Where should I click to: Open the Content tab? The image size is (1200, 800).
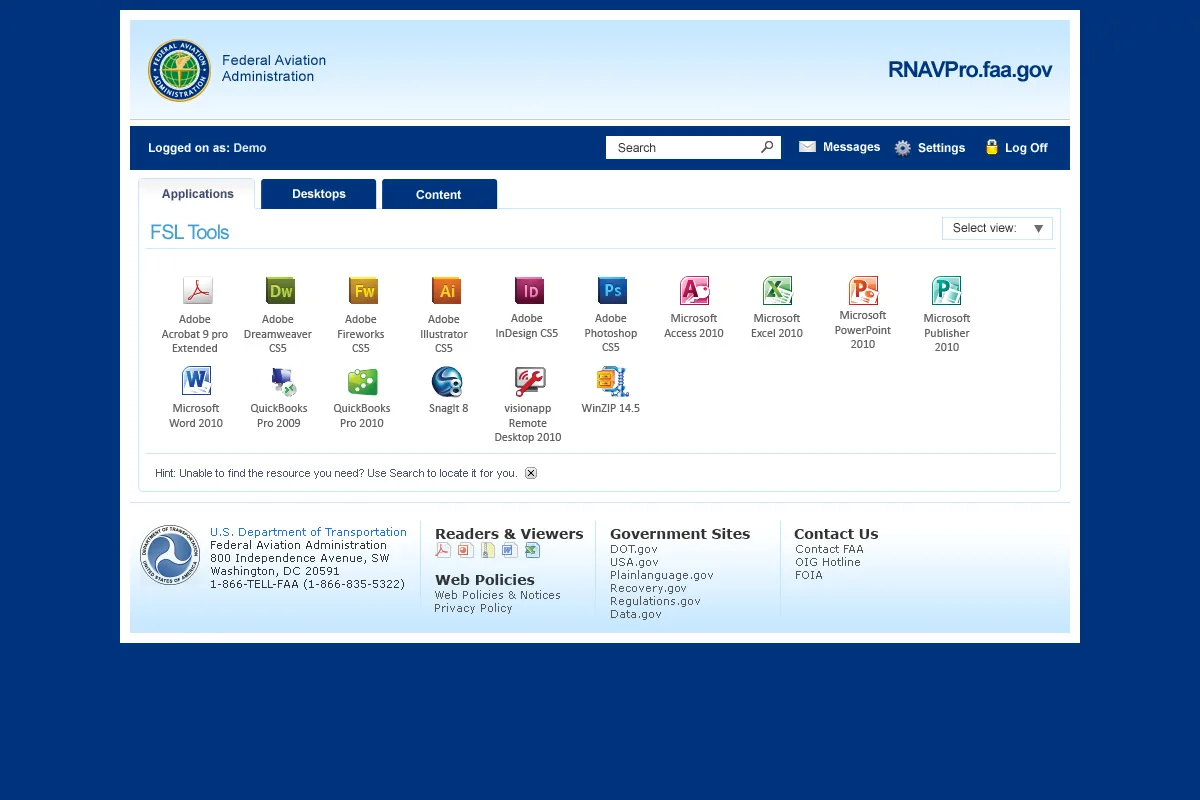[439, 194]
